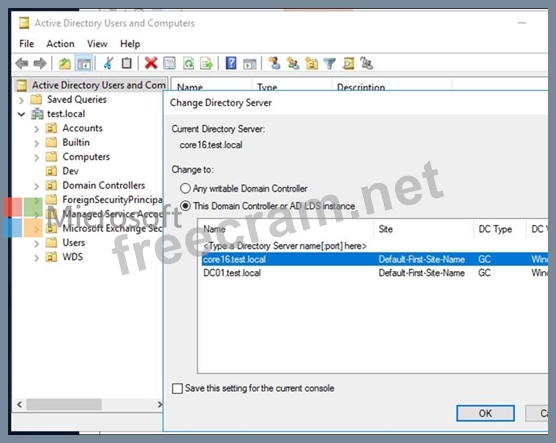Click the tree pane horizontal scrollbar
This screenshot has width=556, height=443.
88,404
